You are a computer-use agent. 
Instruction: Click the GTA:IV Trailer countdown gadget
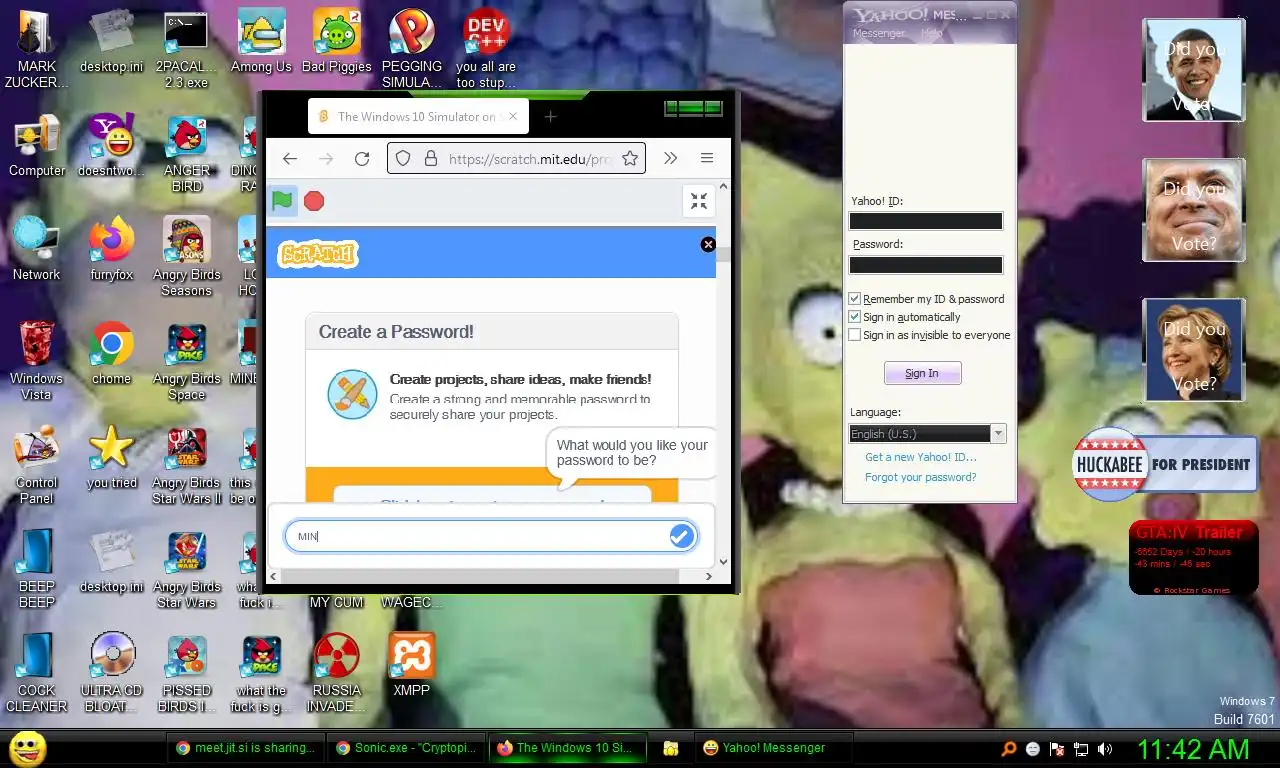point(1193,557)
